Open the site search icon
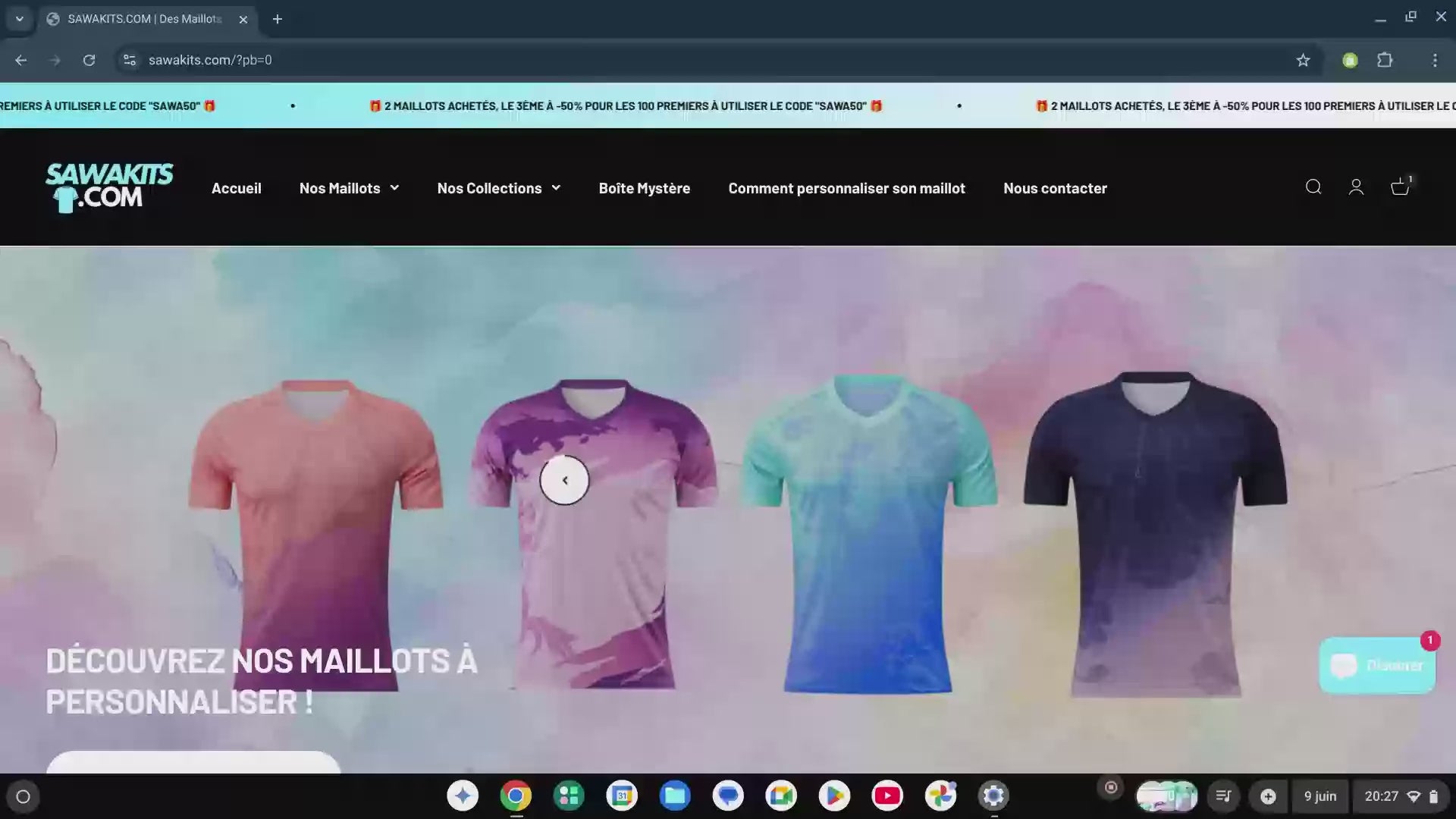Viewport: 1456px width, 819px height. [1313, 187]
